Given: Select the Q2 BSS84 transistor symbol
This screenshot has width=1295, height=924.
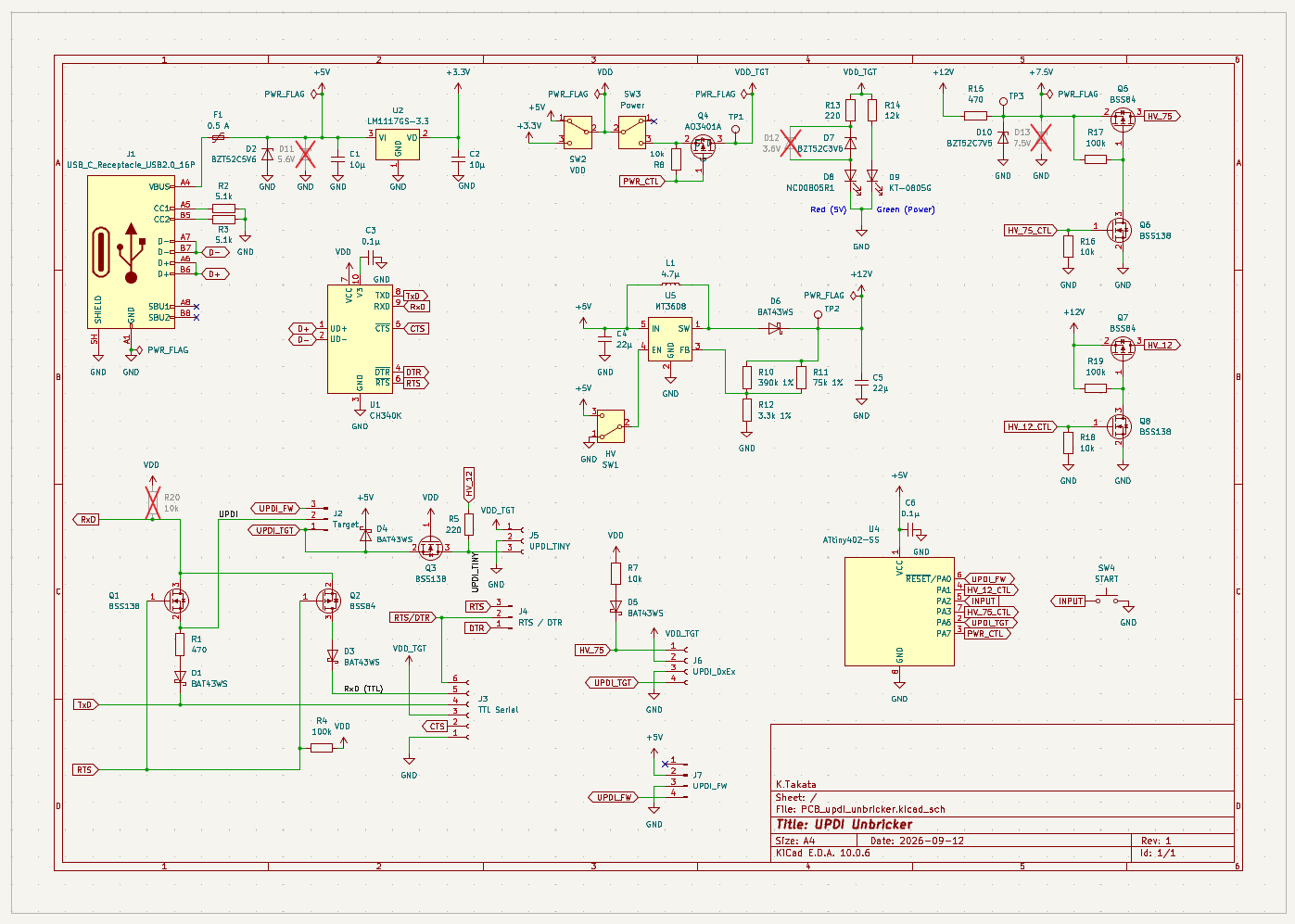Looking at the screenshot, I should point(328,601).
